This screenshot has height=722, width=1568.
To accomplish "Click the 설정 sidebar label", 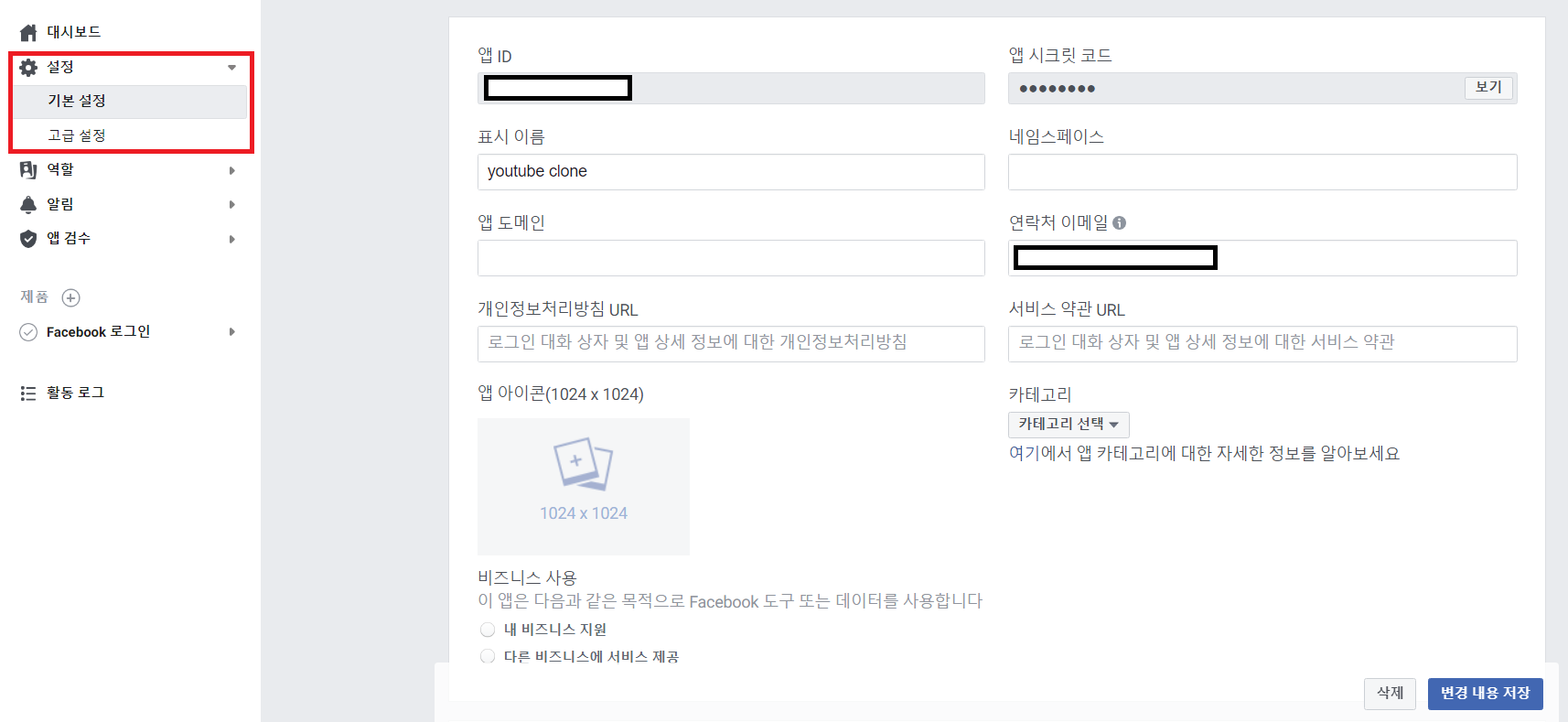I will (60, 67).
